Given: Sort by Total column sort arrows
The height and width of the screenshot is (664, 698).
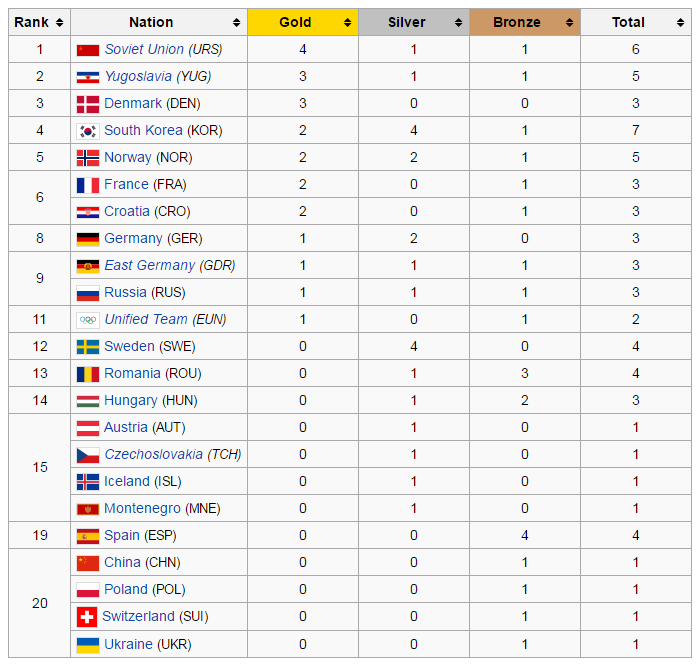Looking at the screenshot, I should click(x=680, y=22).
